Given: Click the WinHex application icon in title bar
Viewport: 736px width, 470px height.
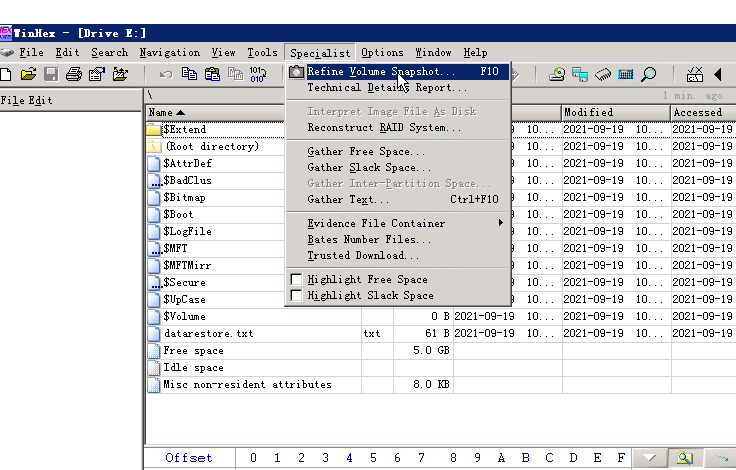Looking at the screenshot, I should [6, 33].
